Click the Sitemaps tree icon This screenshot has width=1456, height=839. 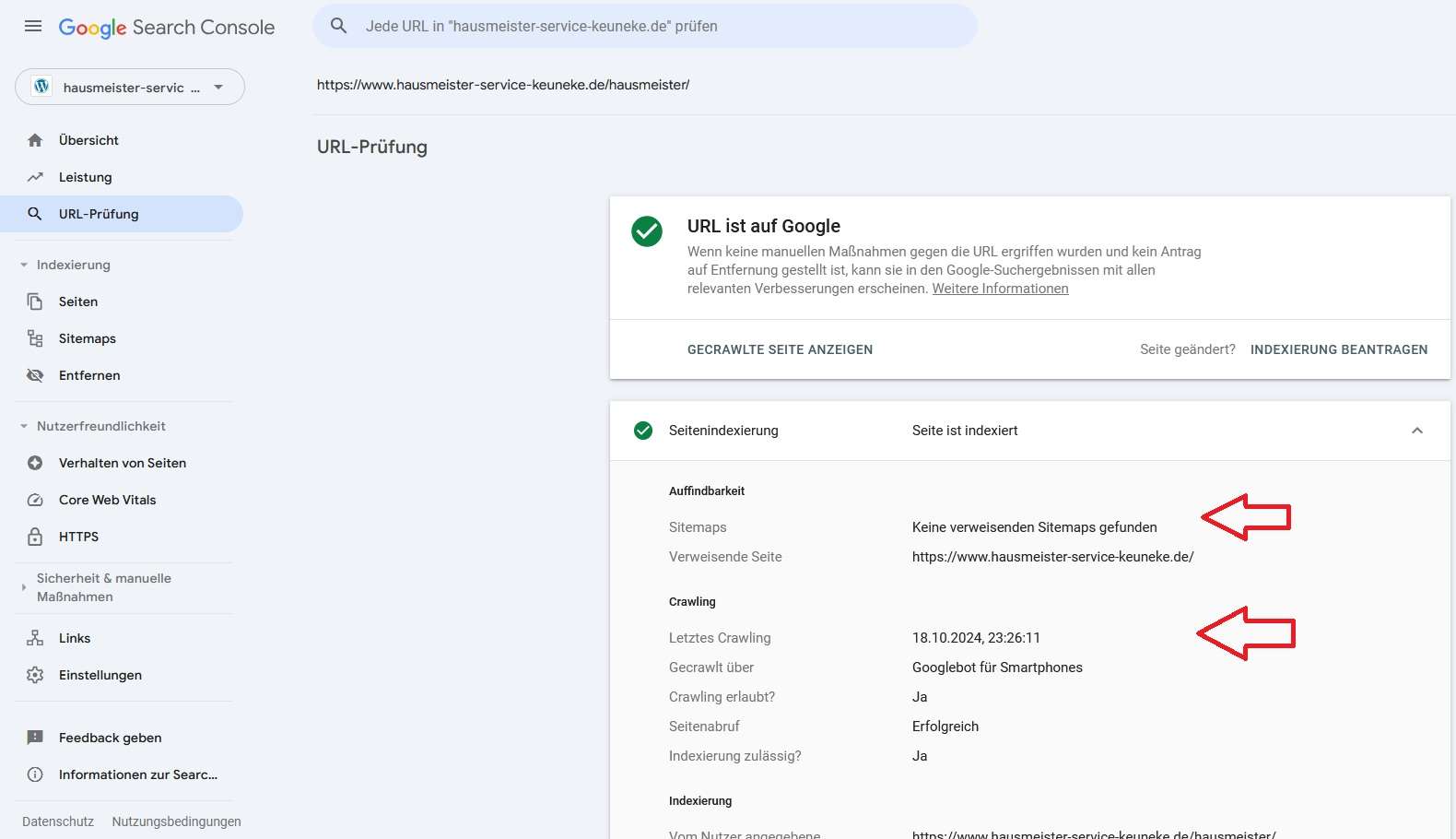click(35, 338)
